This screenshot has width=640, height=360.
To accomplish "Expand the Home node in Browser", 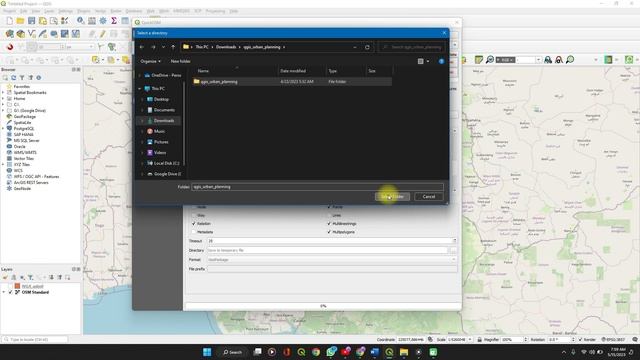I will coord(3,98).
